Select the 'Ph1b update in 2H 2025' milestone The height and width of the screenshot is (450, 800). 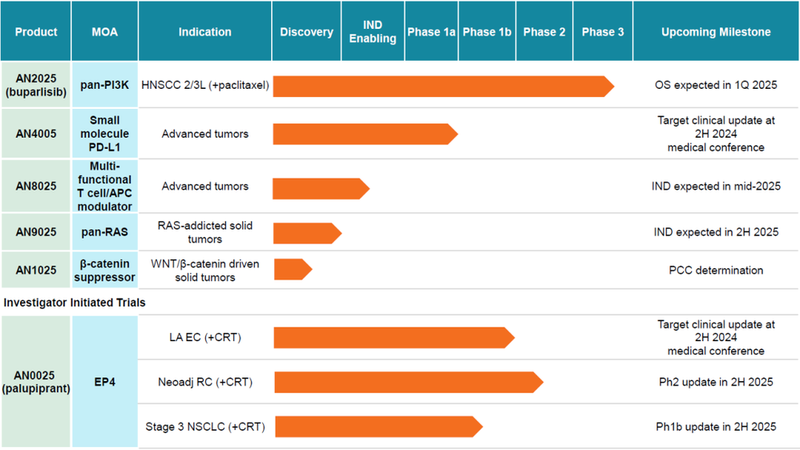[x=716, y=427]
